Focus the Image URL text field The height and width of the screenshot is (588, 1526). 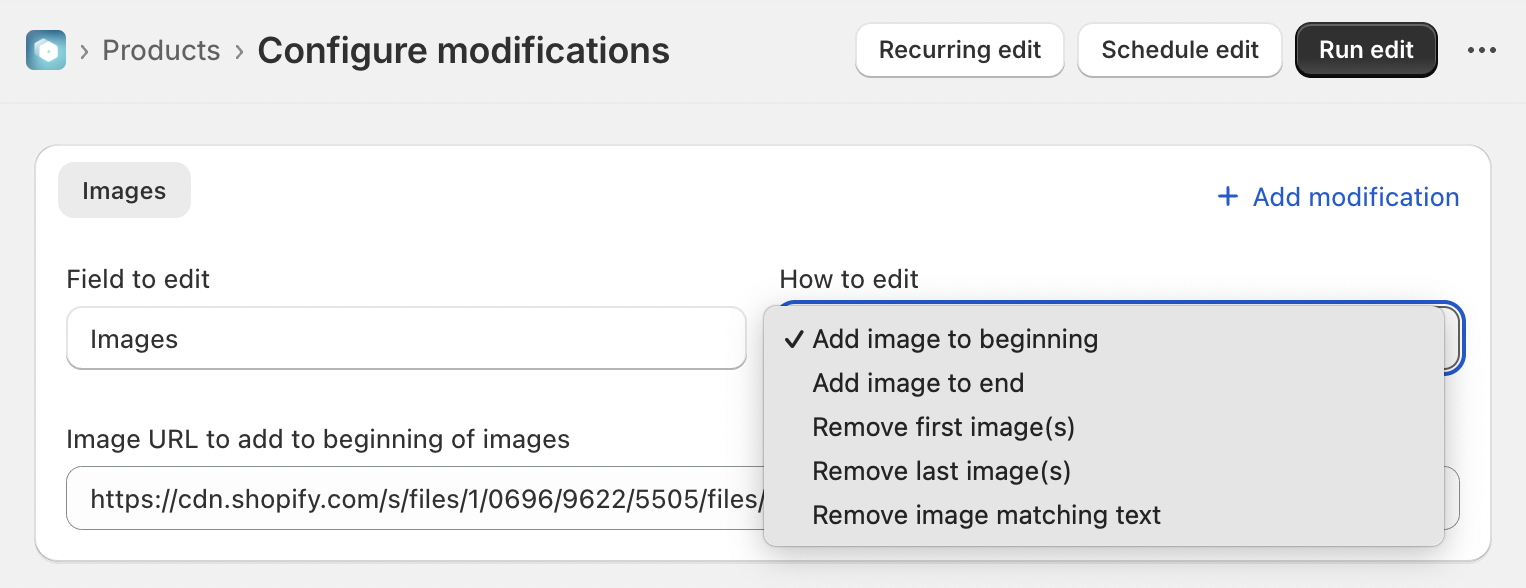click(x=410, y=497)
